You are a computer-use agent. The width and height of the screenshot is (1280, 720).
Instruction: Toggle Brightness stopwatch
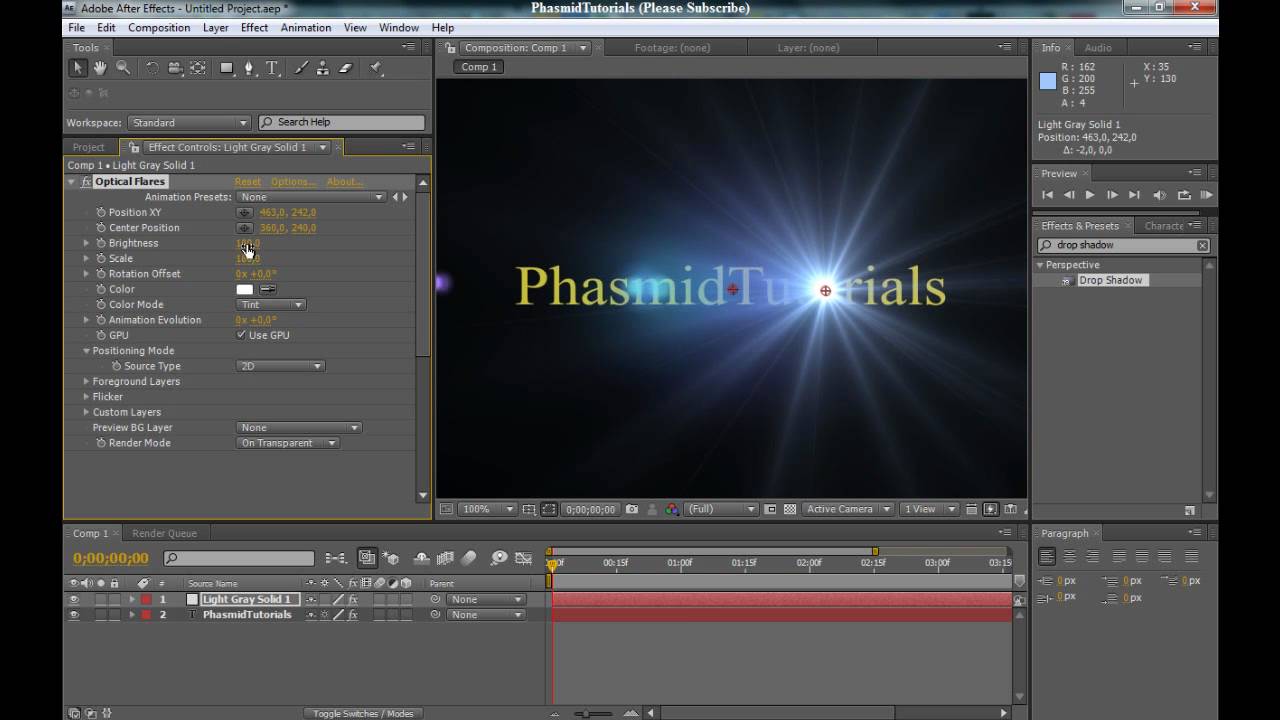click(101, 243)
